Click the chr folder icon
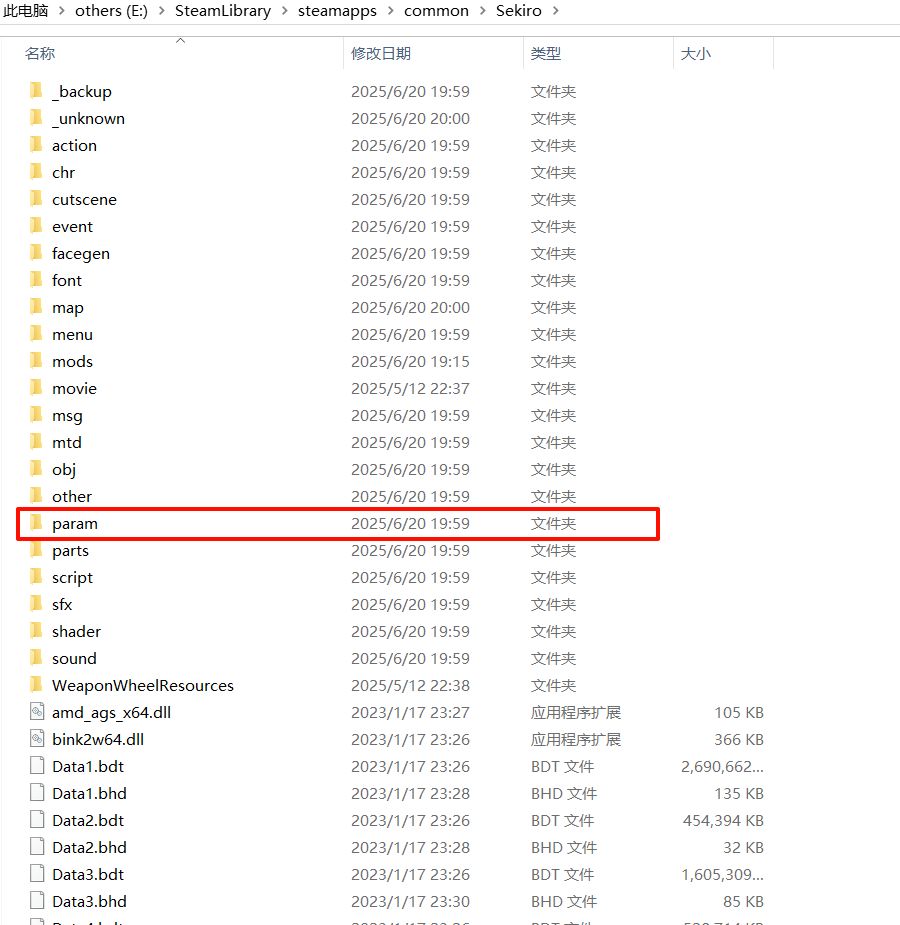This screenshot has height=925, width=900. click(37, 172)
